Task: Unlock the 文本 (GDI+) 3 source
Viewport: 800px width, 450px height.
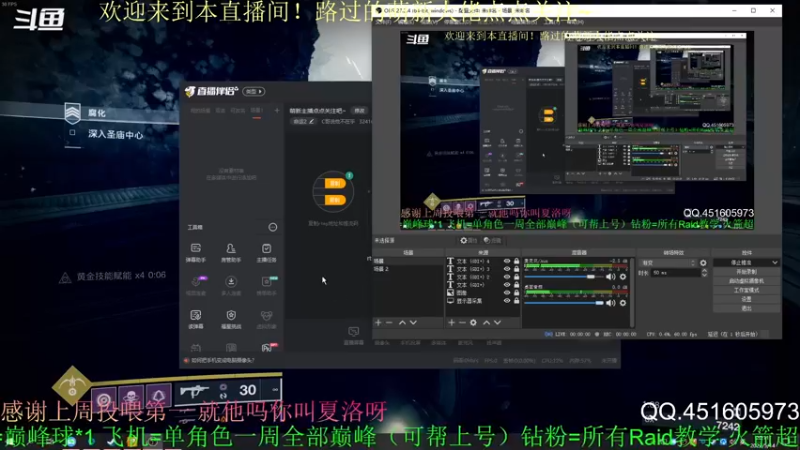Action: [516, 269]
